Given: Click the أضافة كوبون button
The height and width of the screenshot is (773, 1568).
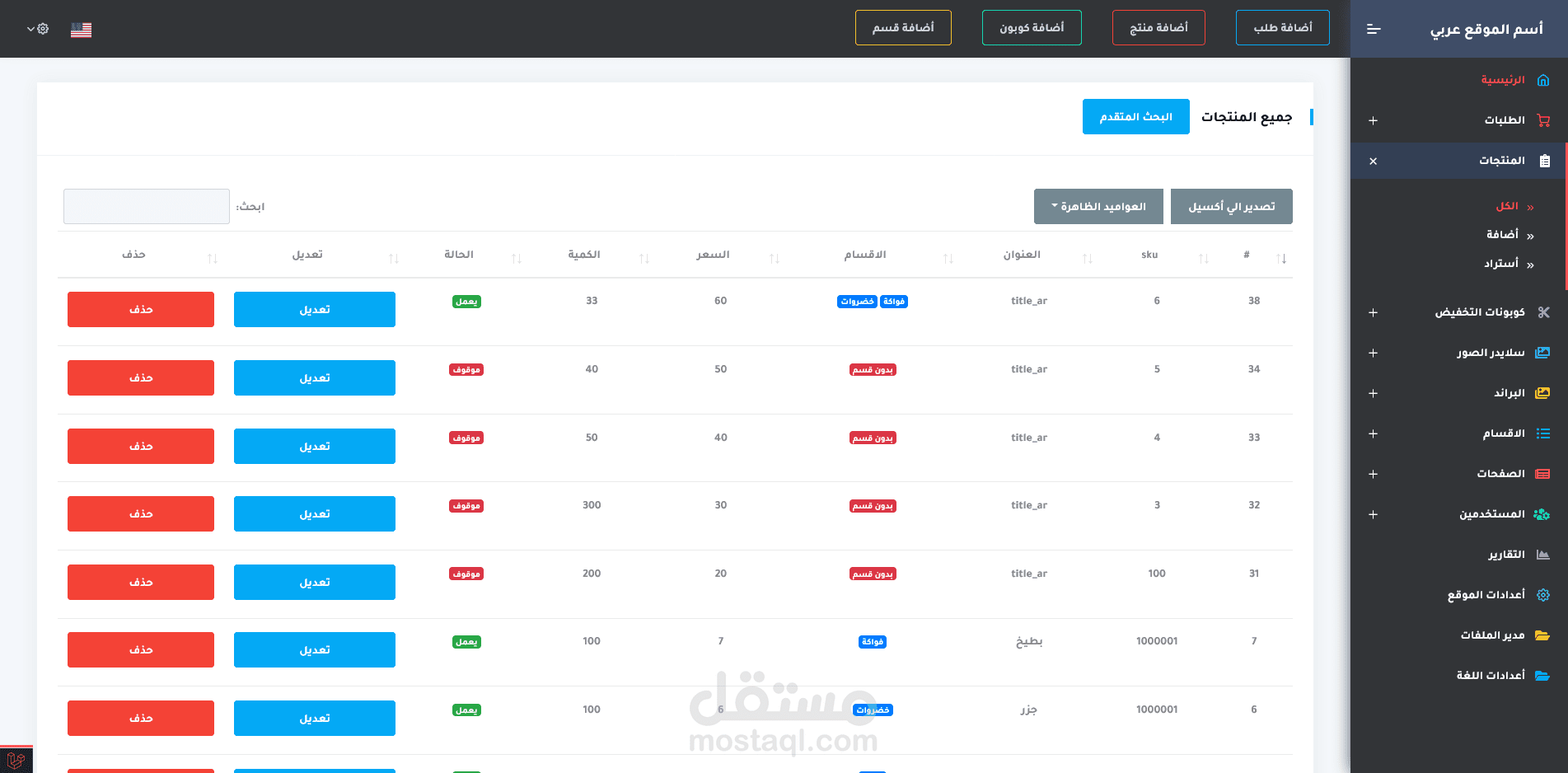Looking at the screenshot, I should point(1032,28).
